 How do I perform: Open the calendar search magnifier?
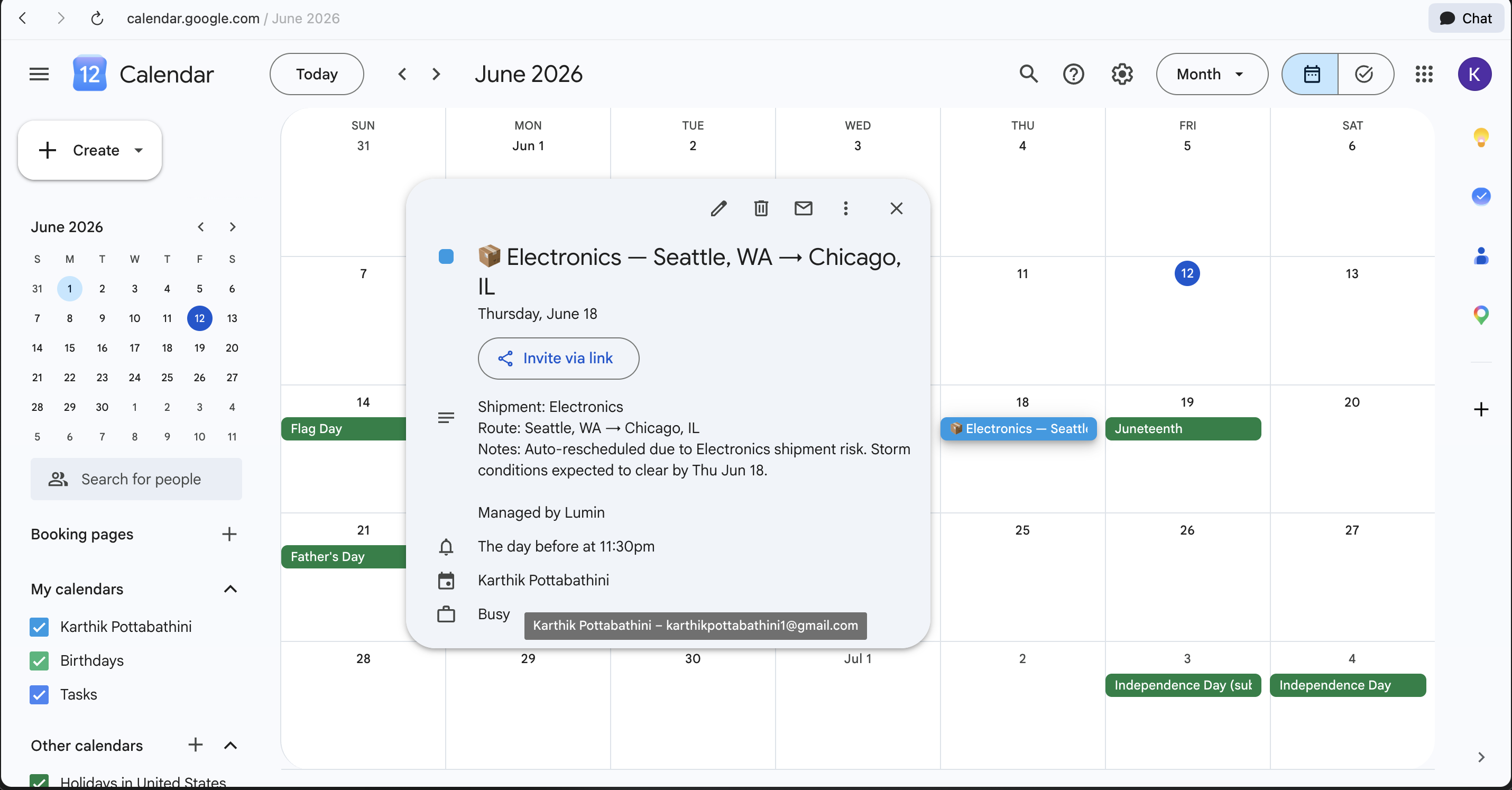[1028, 74]
